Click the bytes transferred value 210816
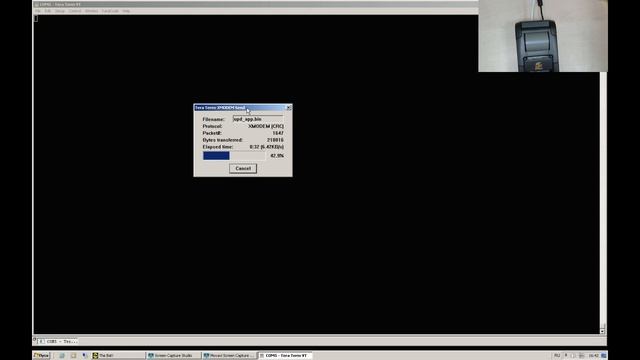This screenshot has height=360, width=640. point(275,140)
